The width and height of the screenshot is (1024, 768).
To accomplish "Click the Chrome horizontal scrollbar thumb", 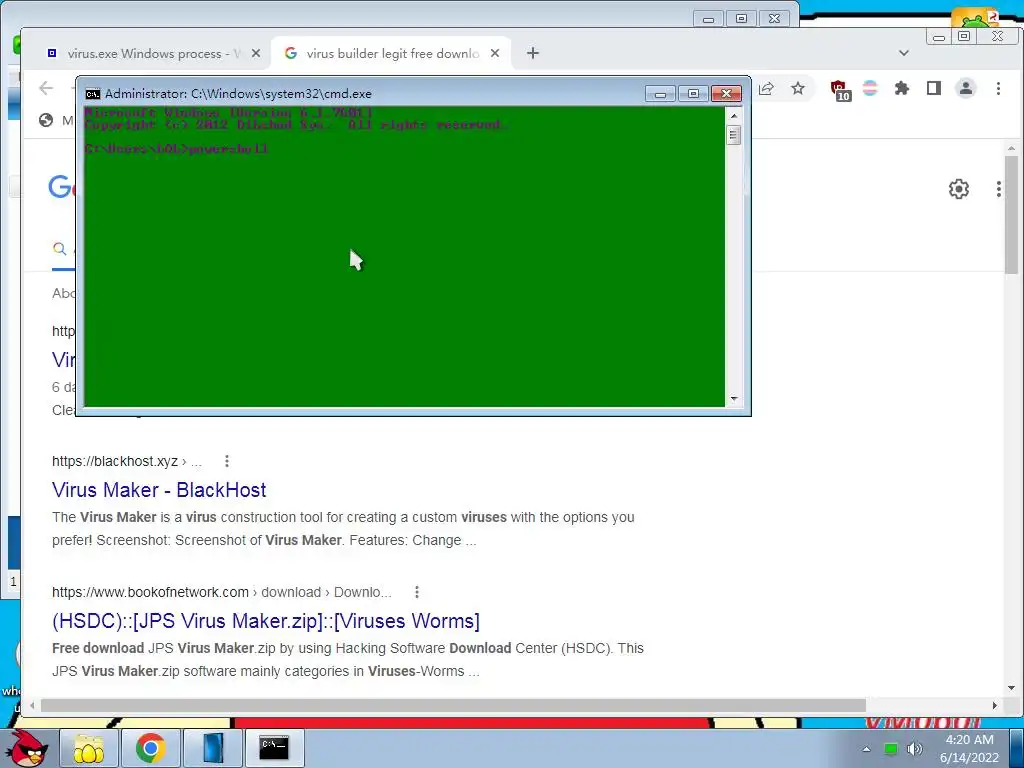I will pyautogui.click(x=453, y=705).
